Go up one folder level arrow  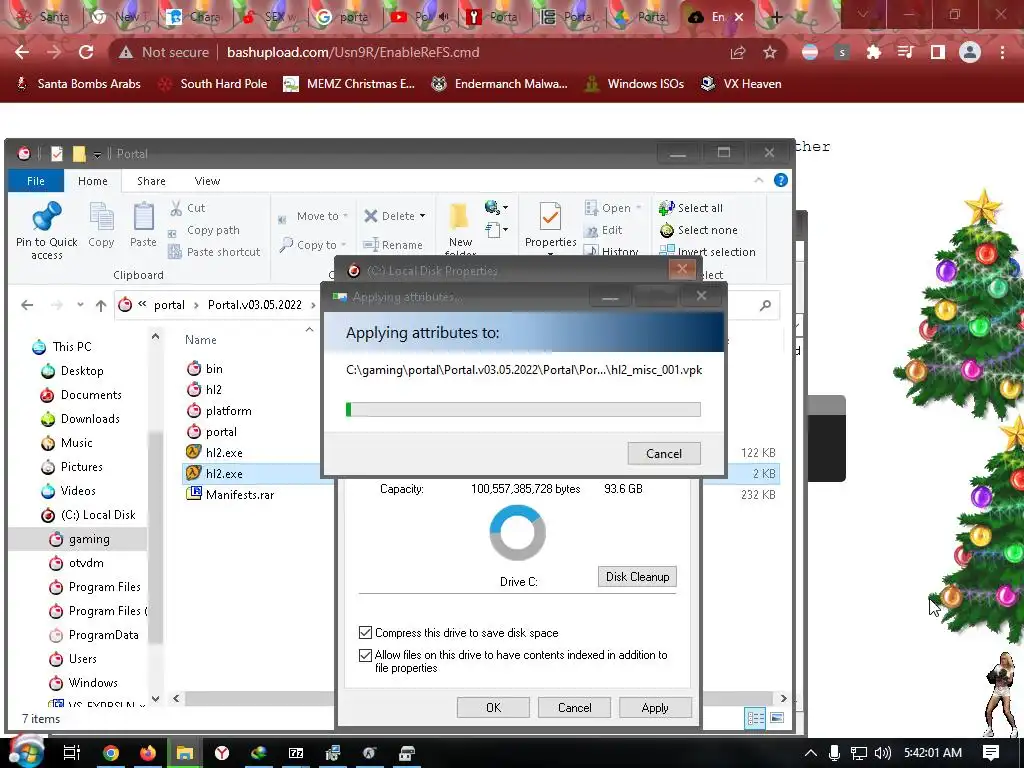(101, 305)
